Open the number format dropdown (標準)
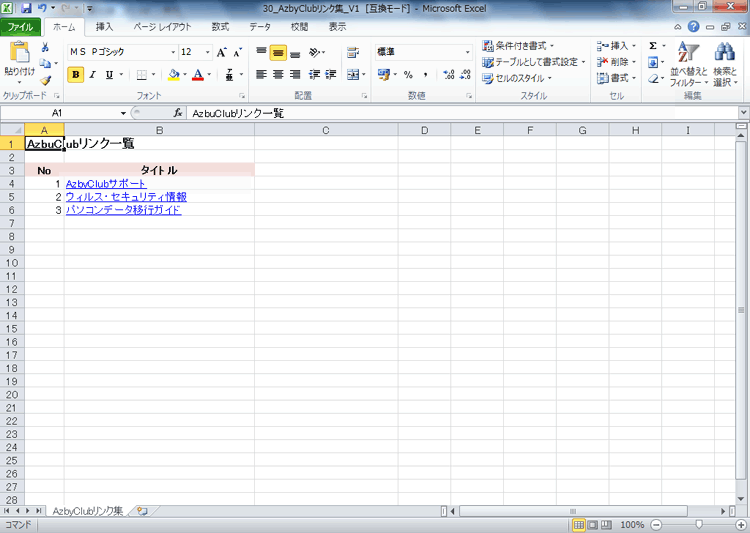This screenshot has width=750, height=533. coord(467,52)
